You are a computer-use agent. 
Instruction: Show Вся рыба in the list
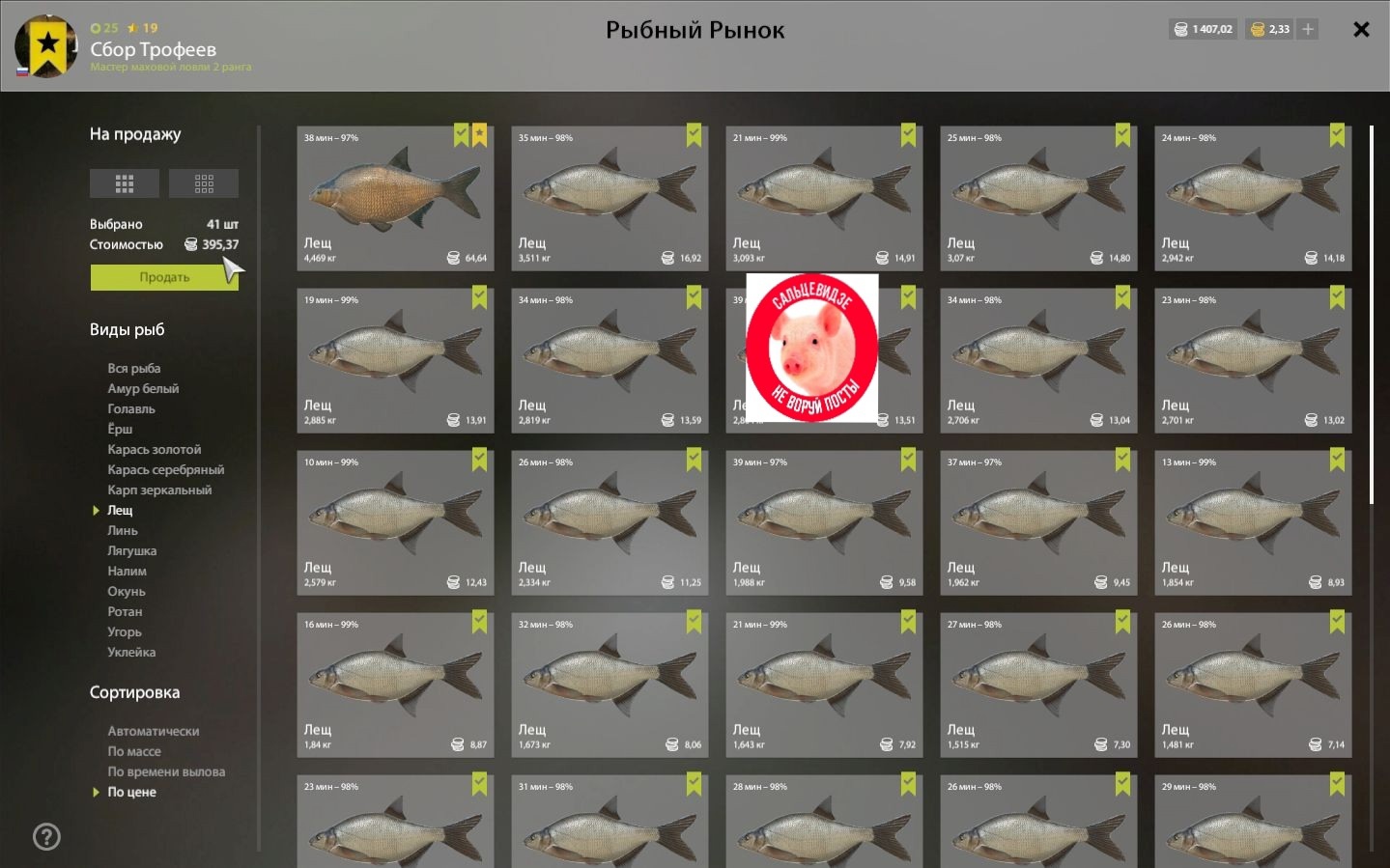click(134, 368)
